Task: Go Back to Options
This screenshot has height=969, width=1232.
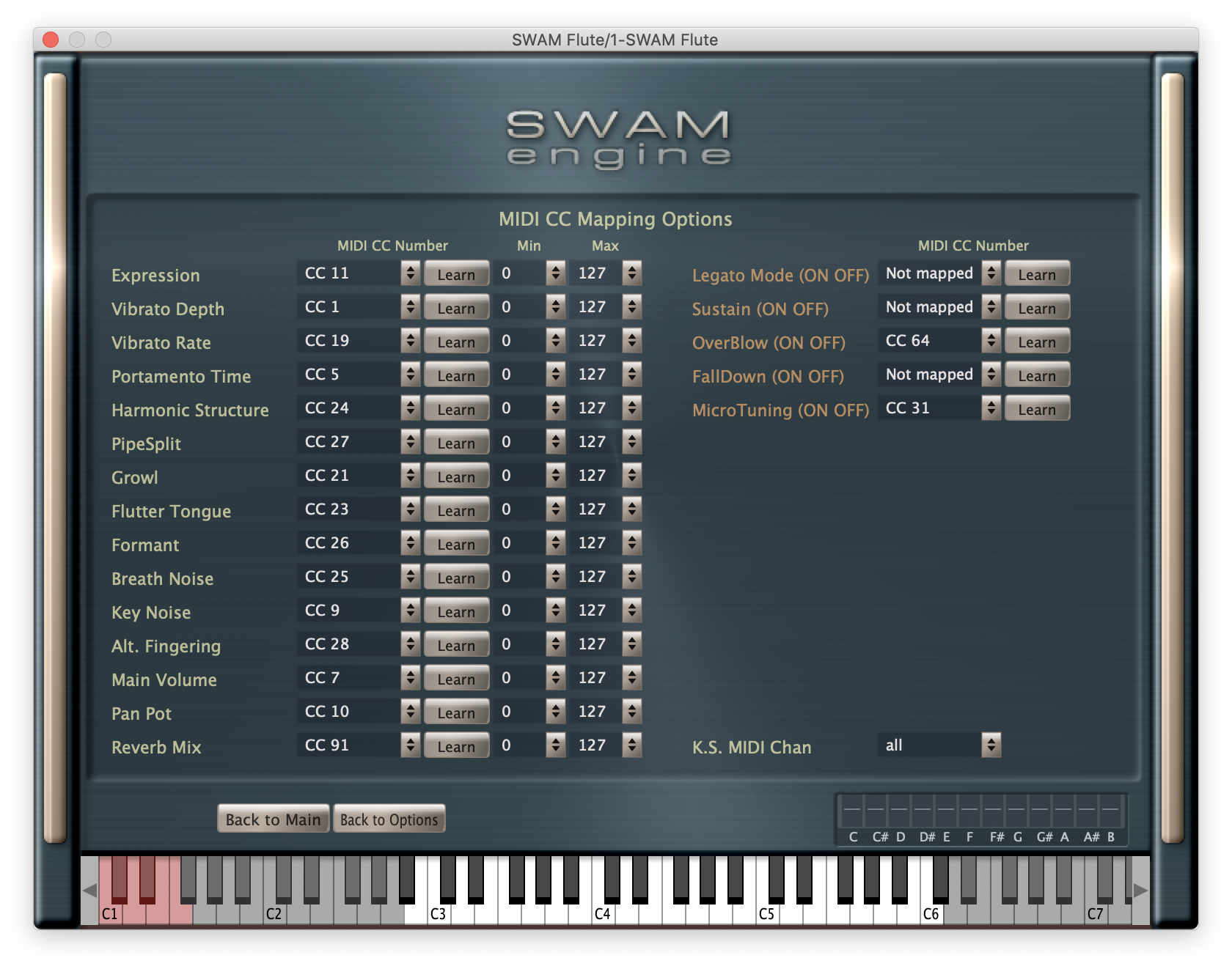Action: [389, 819]
